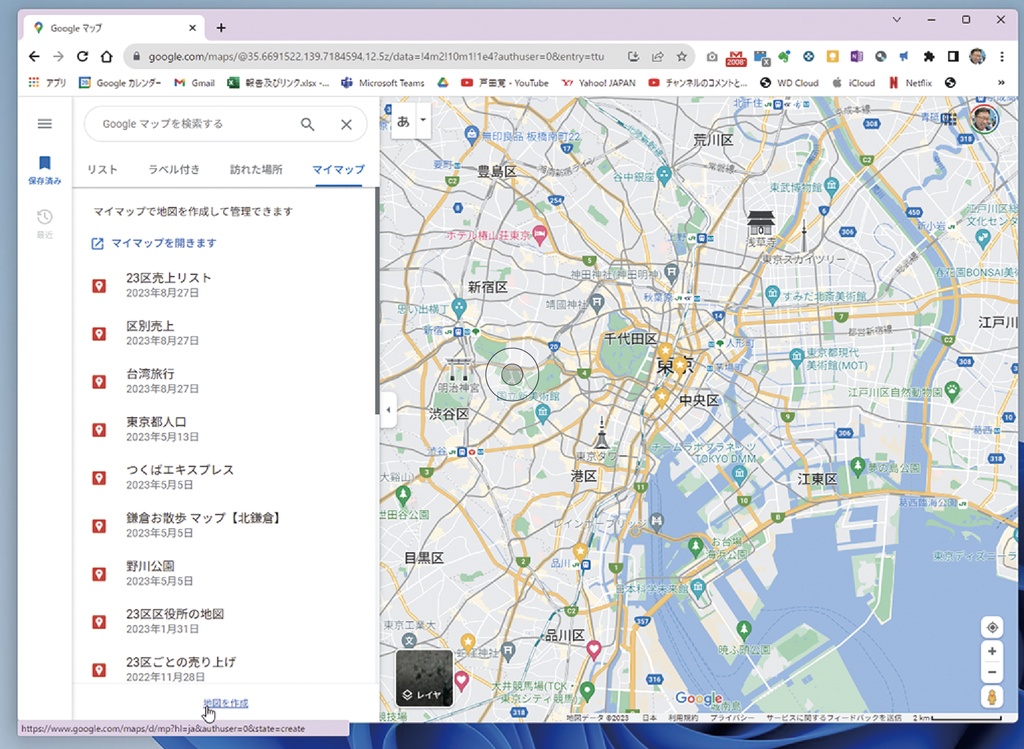The width and height of the screenshot is (1024, 749).
Task: Reload the page with the refresh icon
Action: pos(82,57)
